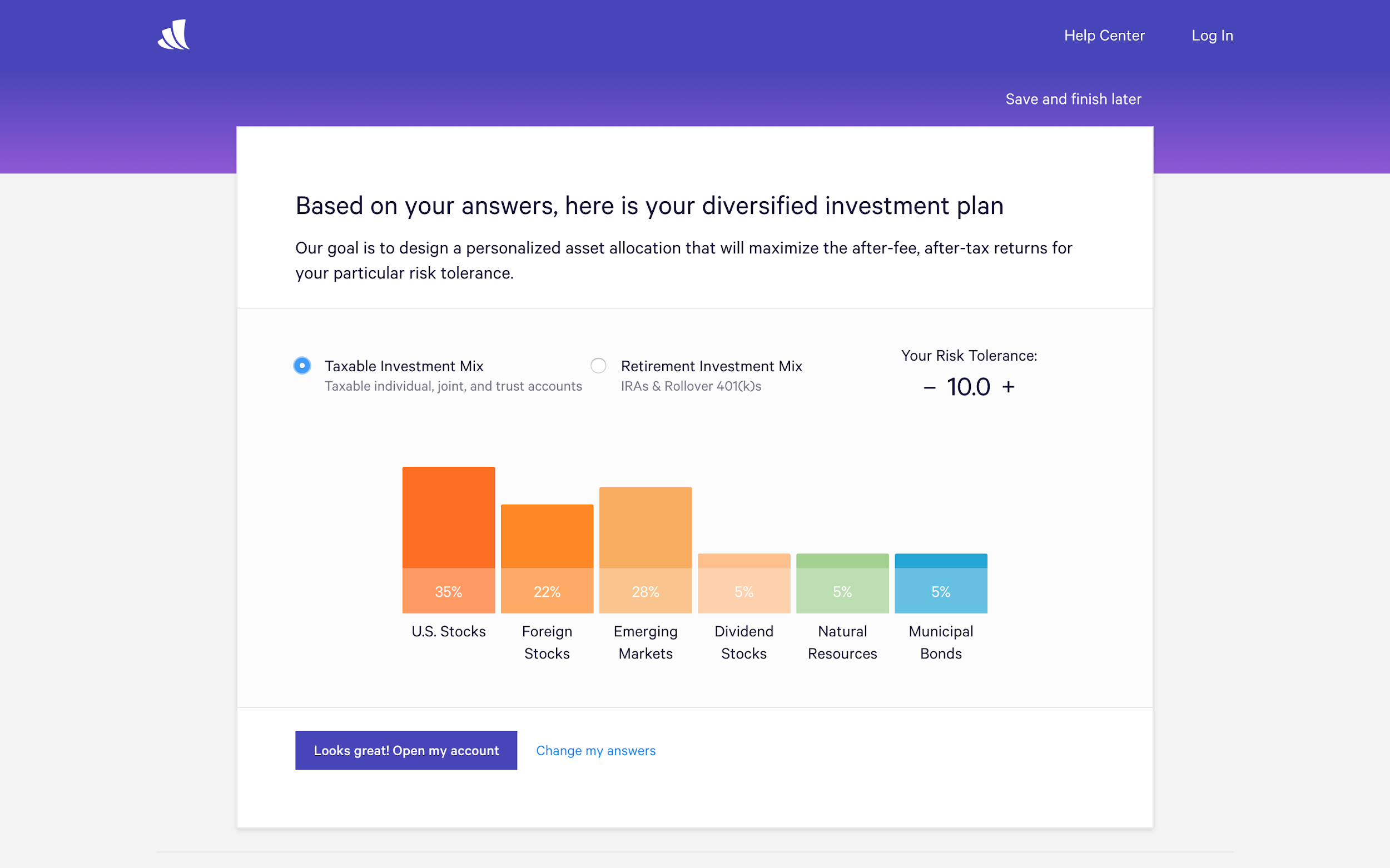Select the Retirement Investment Mix radio button

598,366
